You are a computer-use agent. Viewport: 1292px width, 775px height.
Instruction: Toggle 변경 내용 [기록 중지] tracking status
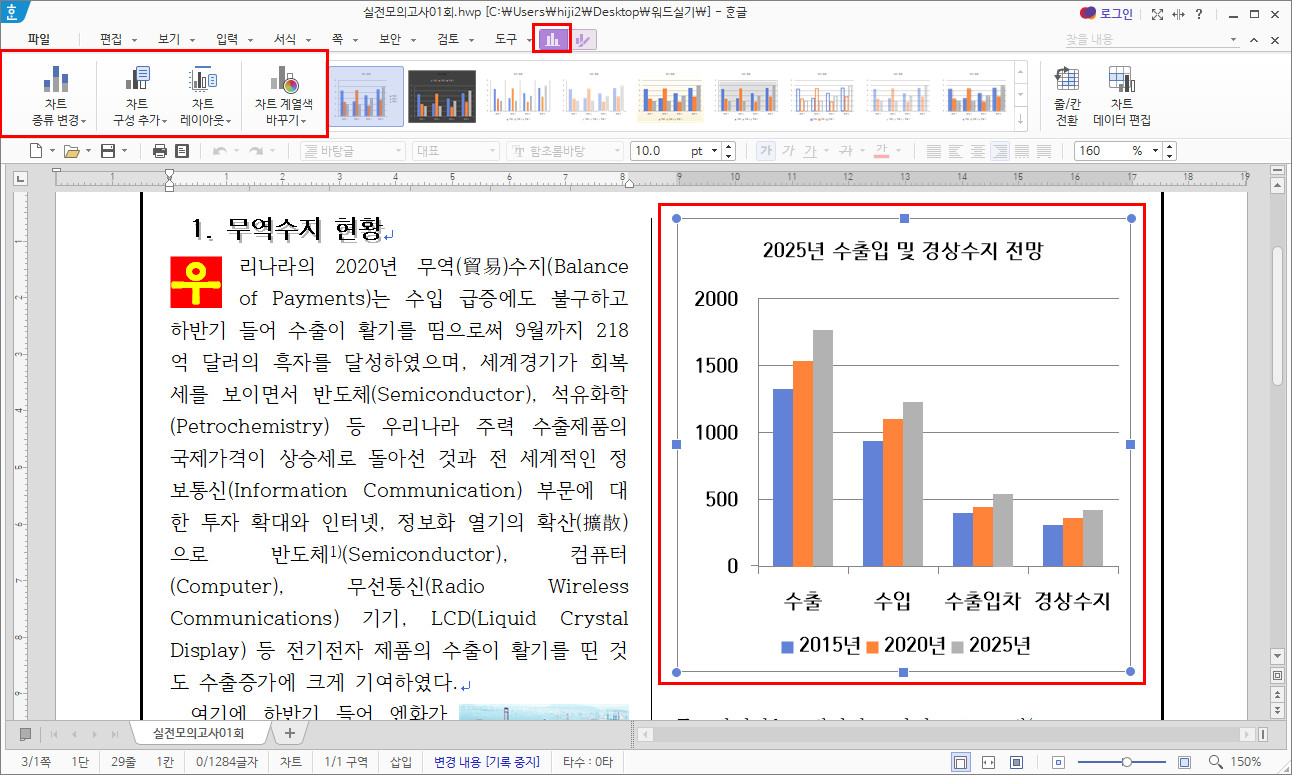[487, 762]
